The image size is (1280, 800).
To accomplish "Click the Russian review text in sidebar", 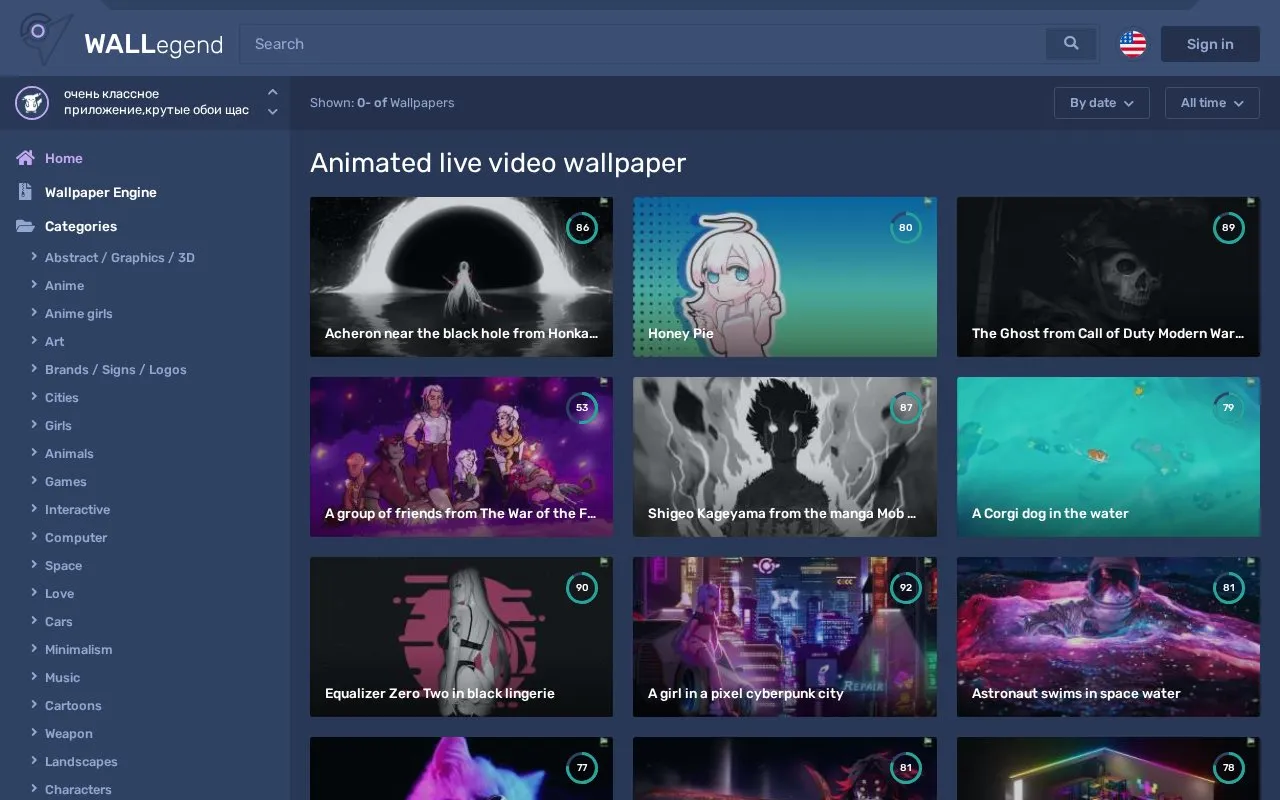I will click(x=157, y=102).
